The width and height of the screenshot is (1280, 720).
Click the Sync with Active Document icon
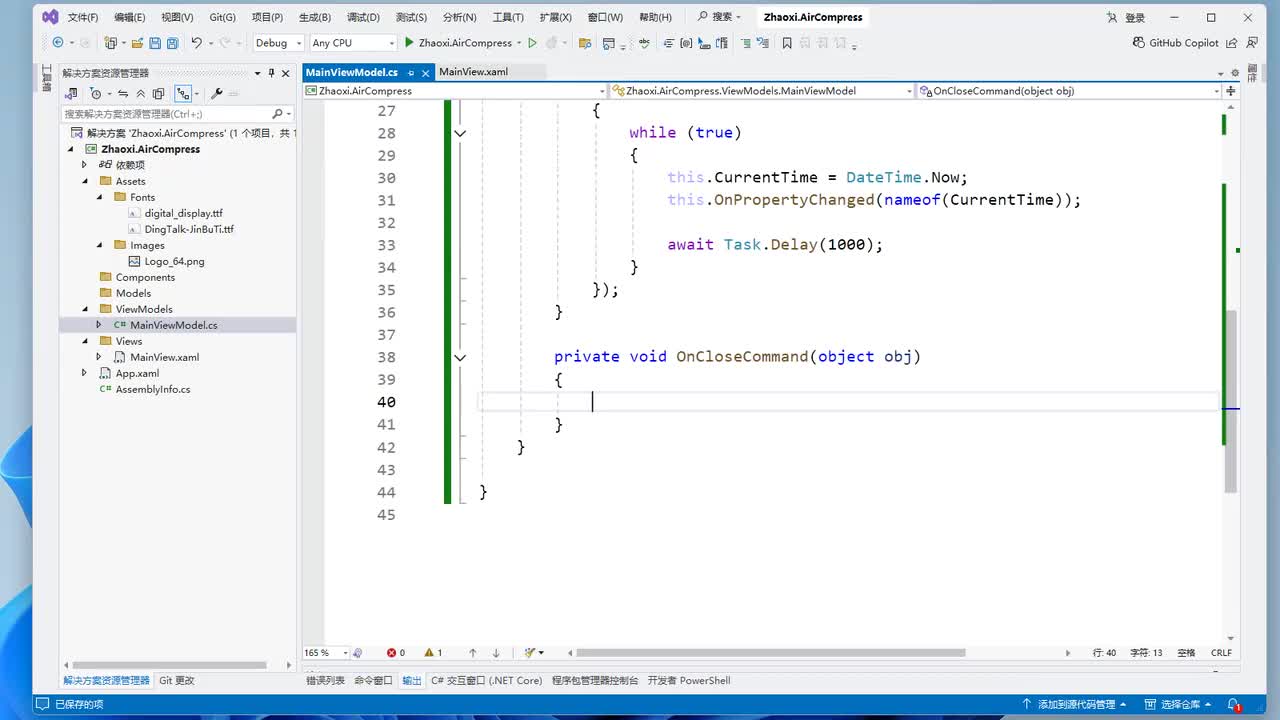(123, 94)
